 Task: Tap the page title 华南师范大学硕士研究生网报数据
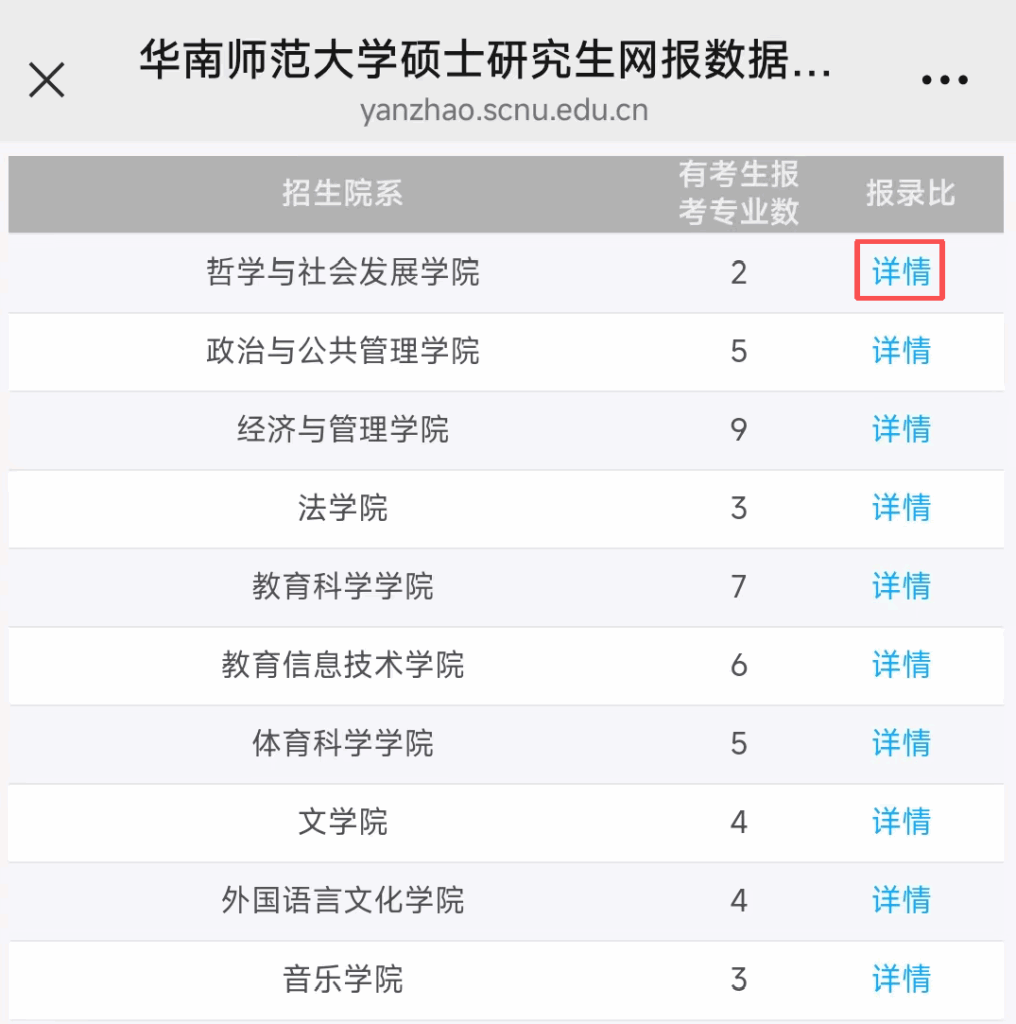(x=486, y=62)
